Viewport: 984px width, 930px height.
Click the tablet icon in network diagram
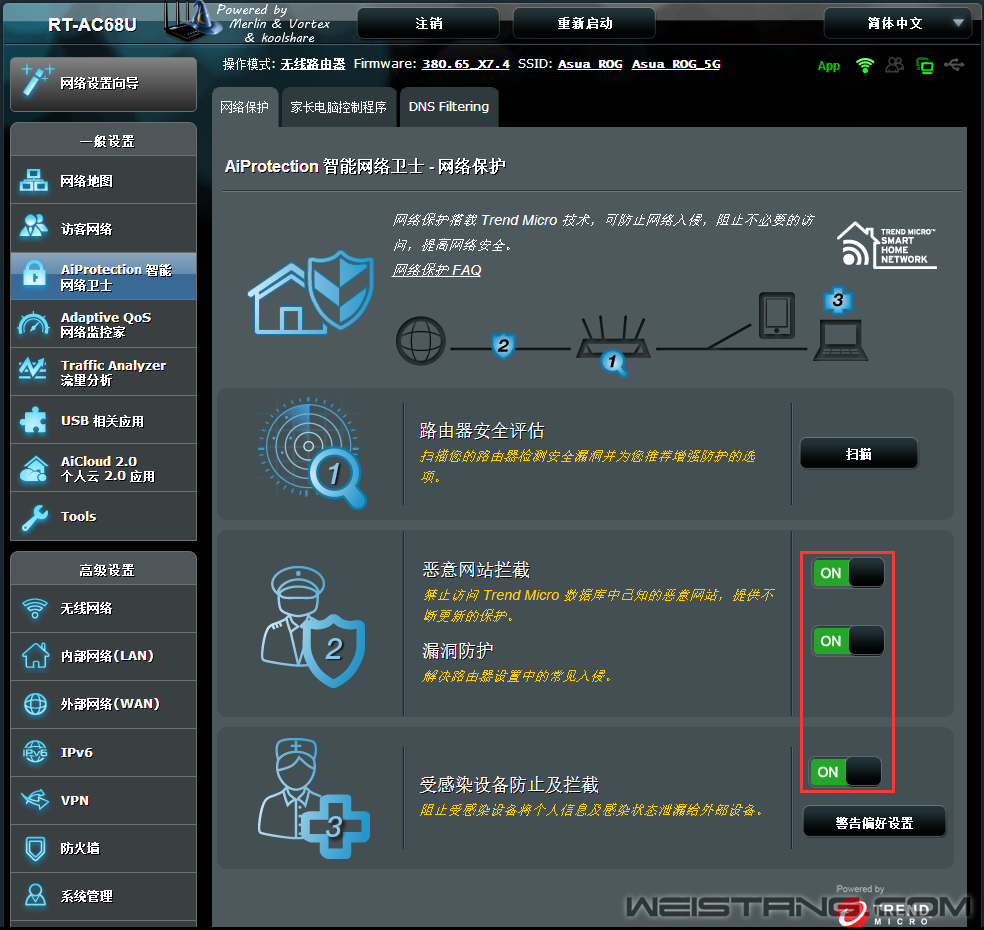coord(777,315)
